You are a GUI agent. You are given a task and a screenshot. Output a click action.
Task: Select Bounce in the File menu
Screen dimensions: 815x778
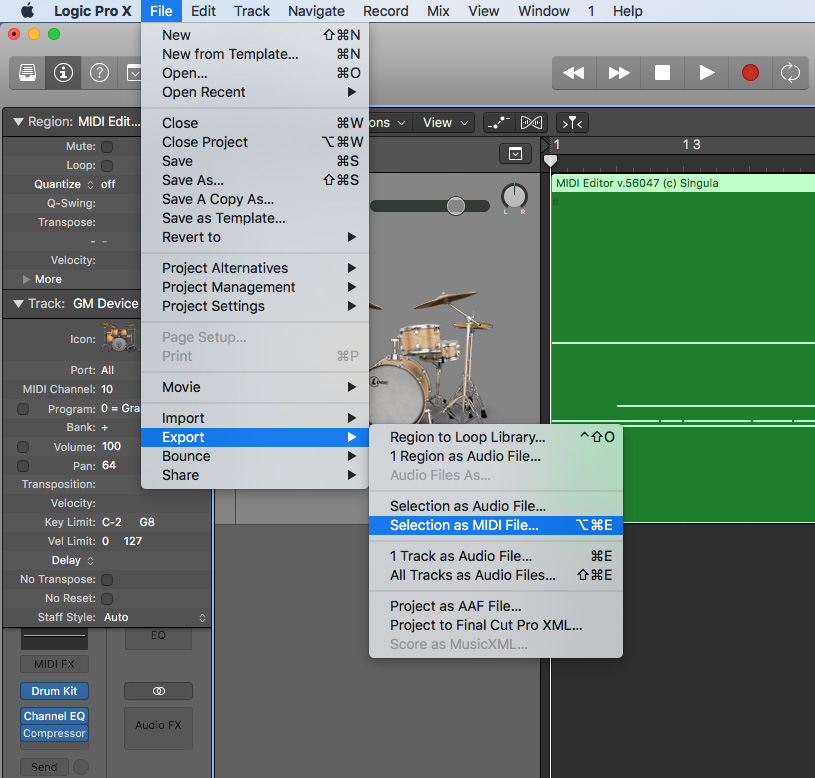pos(255,456)
